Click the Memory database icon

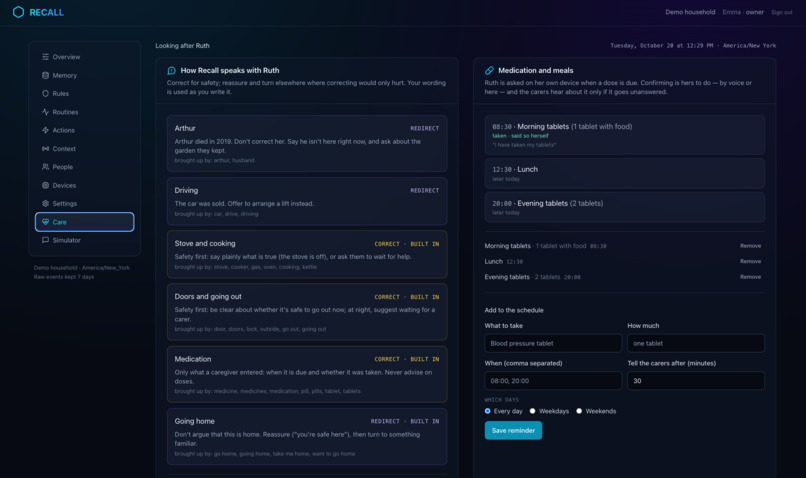click(45, 75)
